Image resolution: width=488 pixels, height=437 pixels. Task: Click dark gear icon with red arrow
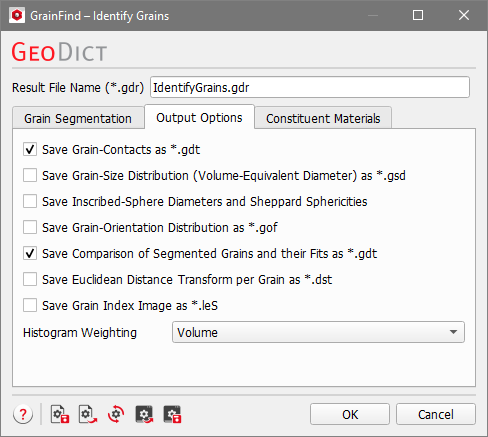tap(144, 414)
